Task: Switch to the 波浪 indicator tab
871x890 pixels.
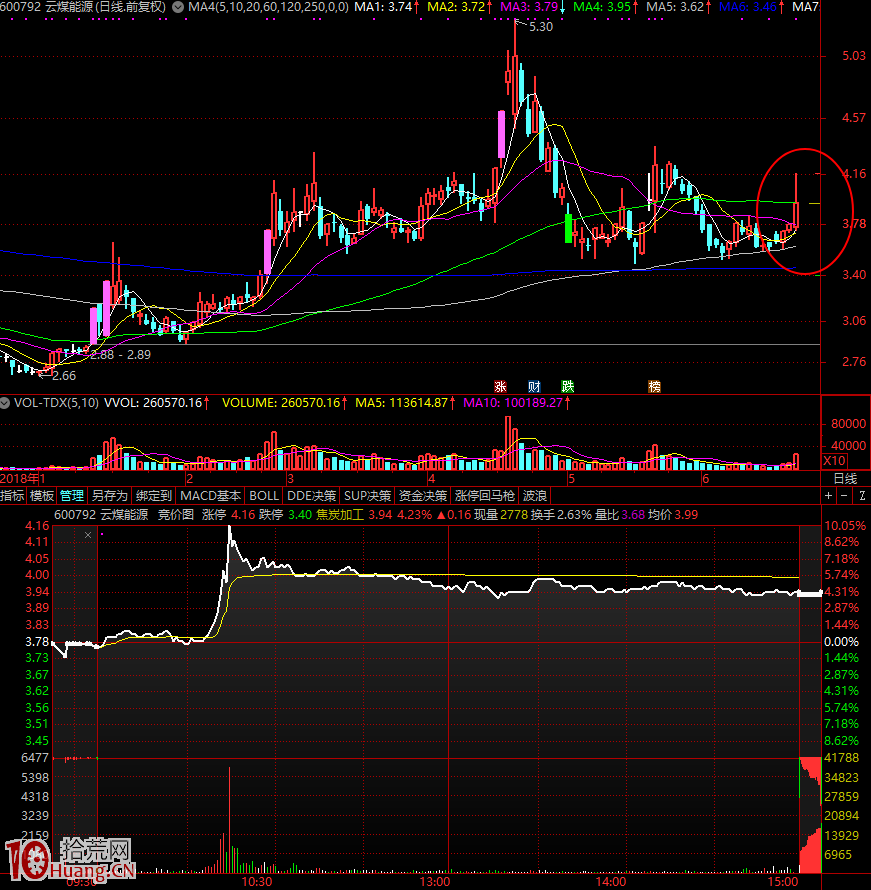Action: coord(535,496)
